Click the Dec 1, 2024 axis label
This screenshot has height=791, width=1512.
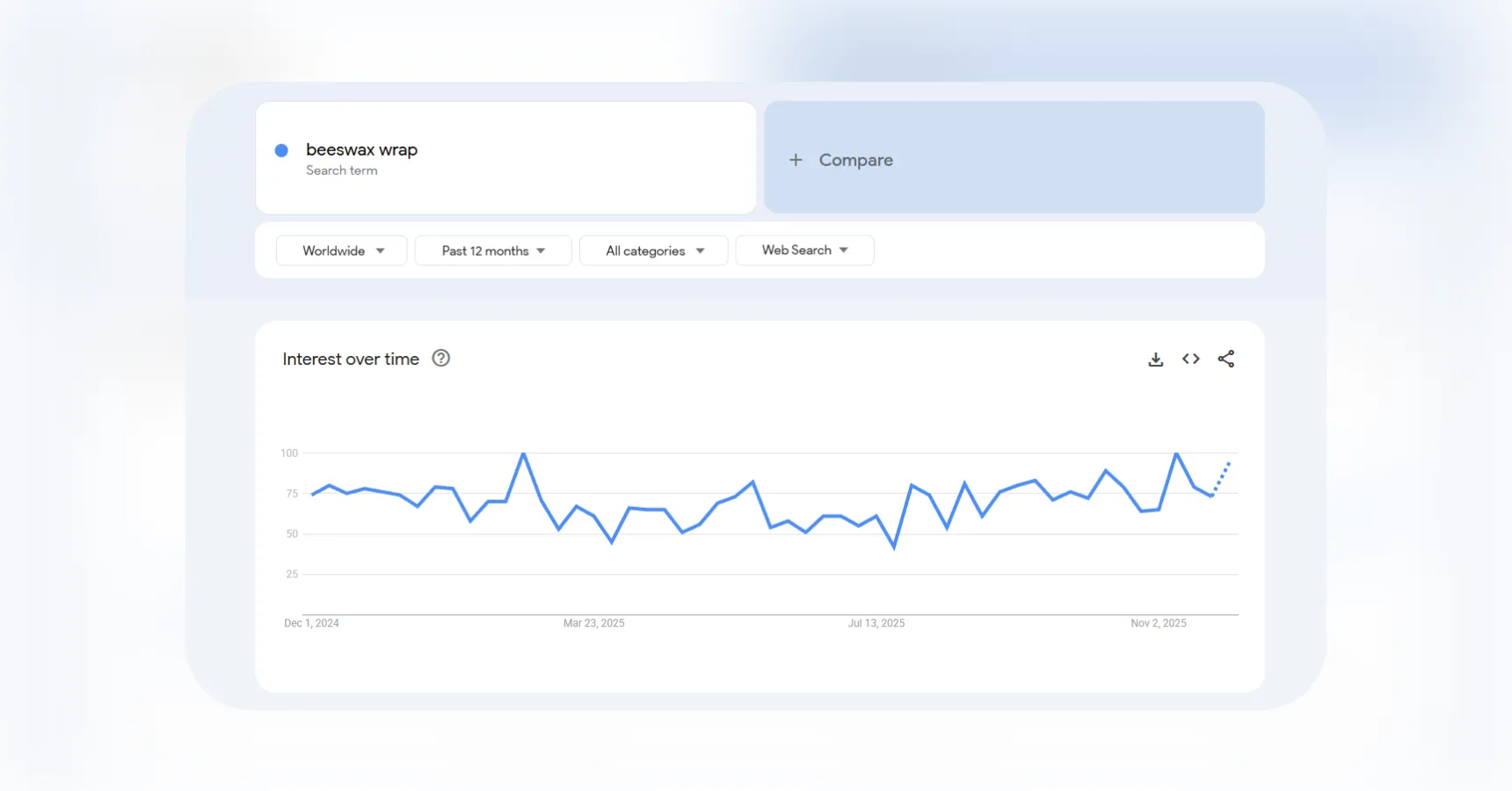[311, 623]
